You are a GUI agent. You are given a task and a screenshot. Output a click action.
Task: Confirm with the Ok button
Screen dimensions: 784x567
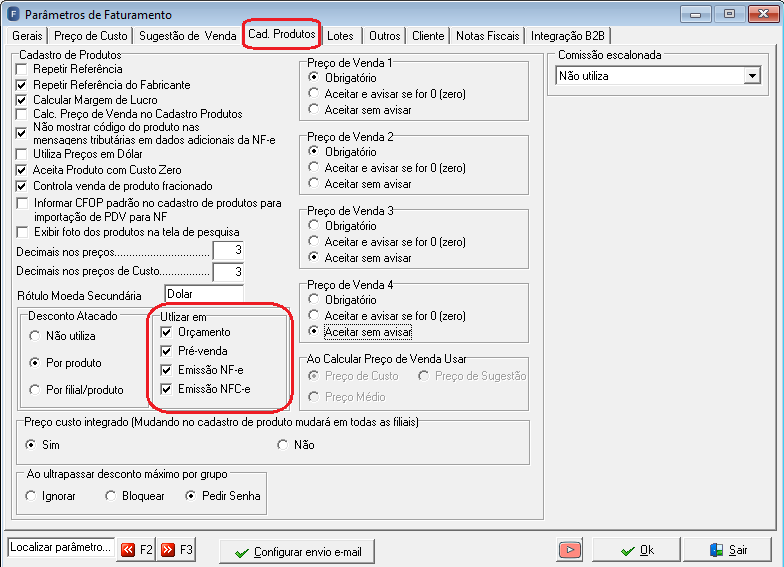(636, 550)
